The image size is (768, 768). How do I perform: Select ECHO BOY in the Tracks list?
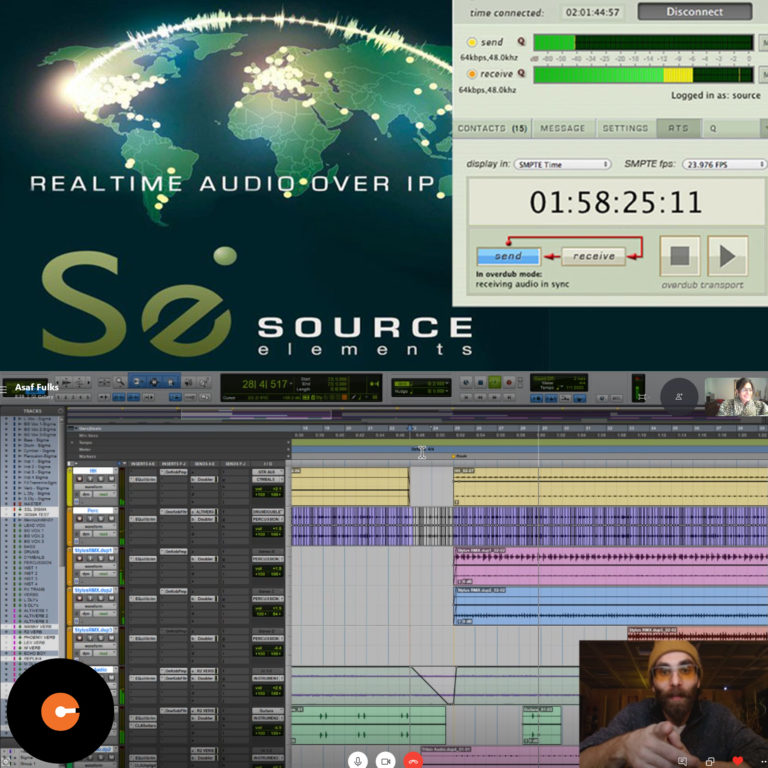pos(35,653)
